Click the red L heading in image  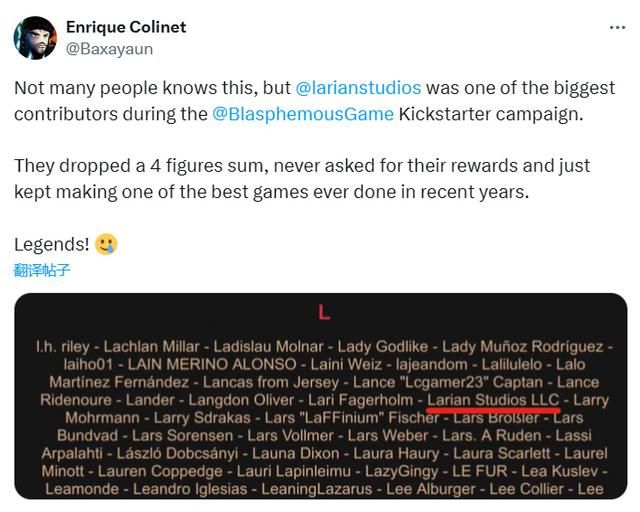point(323,313)
